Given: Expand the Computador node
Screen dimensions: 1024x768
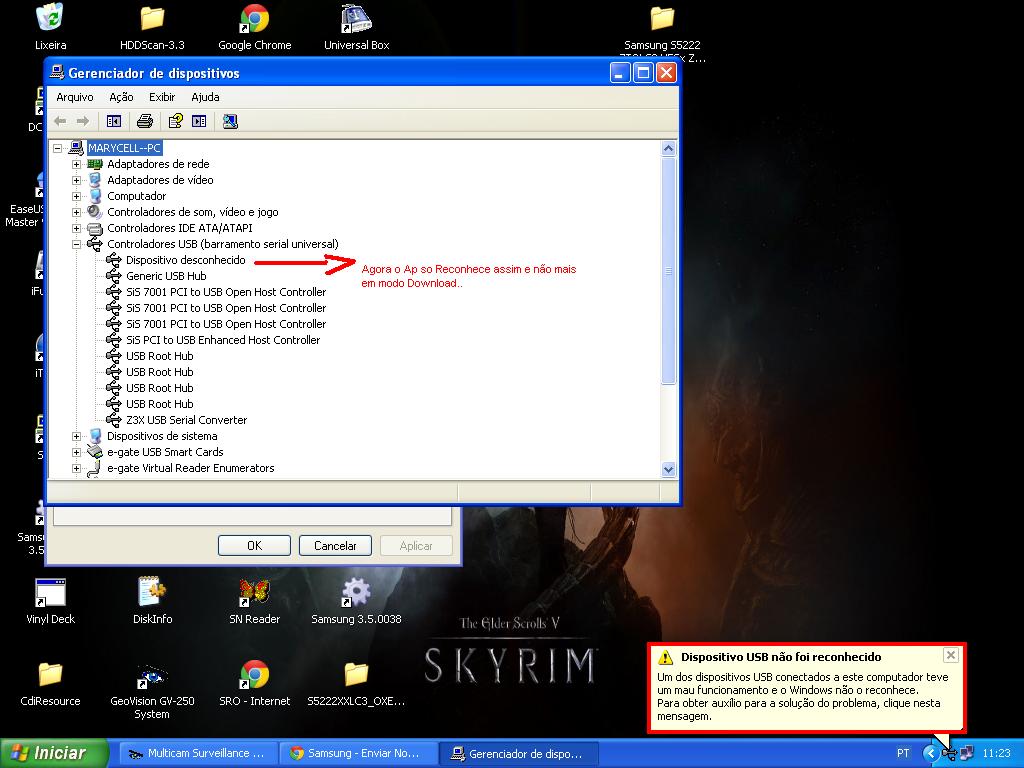Looking at the screenshot, I should (76, 197).
